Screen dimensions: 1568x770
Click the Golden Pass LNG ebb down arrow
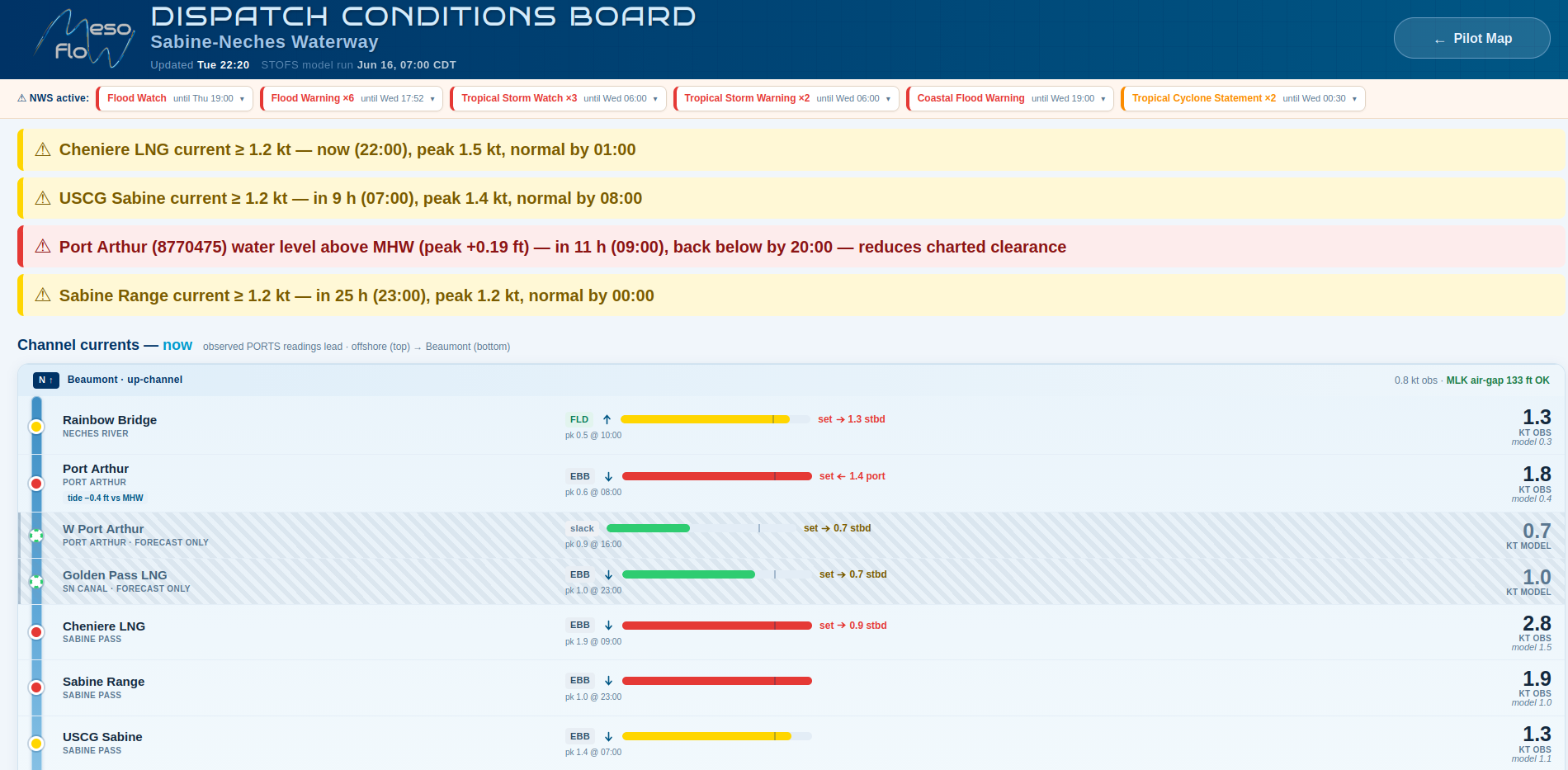pyautogui.click(x=608, y=574)
